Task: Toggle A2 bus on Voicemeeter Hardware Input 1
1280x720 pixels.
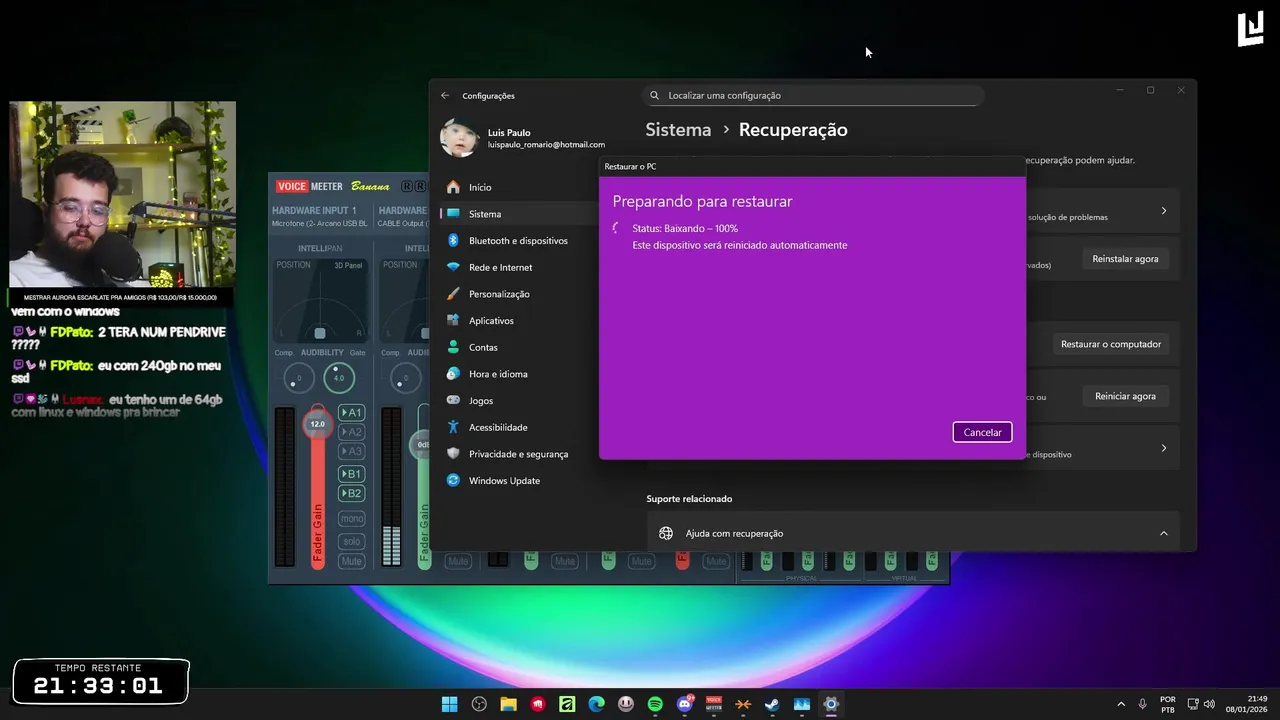Action: point(351,432)
